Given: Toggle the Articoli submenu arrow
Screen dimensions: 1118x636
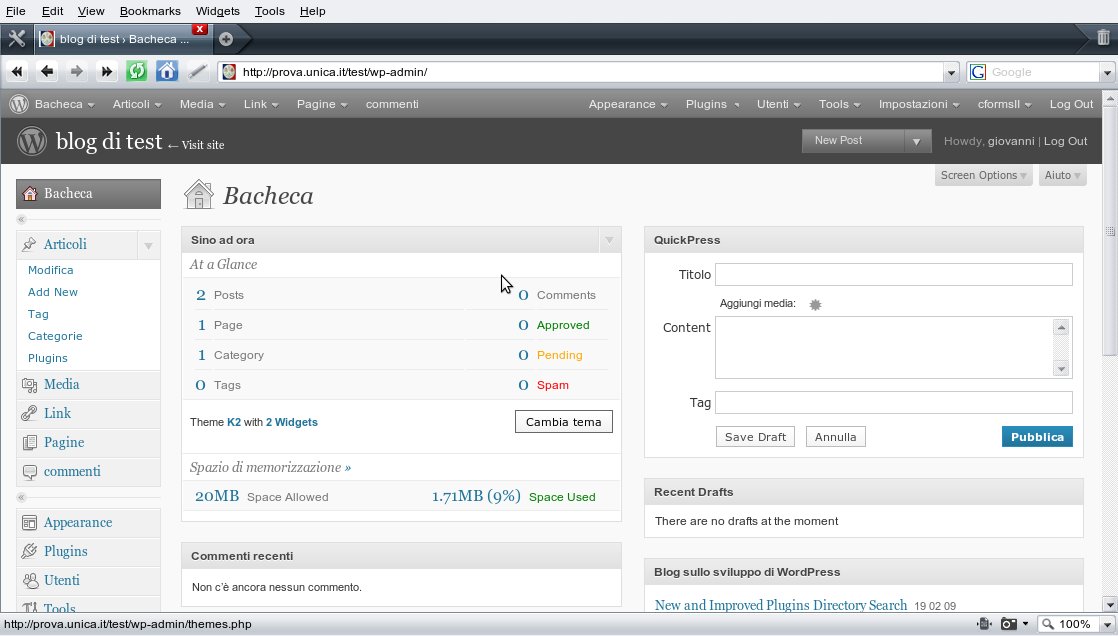Looking at the screenshot, I should [x=148, y=245].
